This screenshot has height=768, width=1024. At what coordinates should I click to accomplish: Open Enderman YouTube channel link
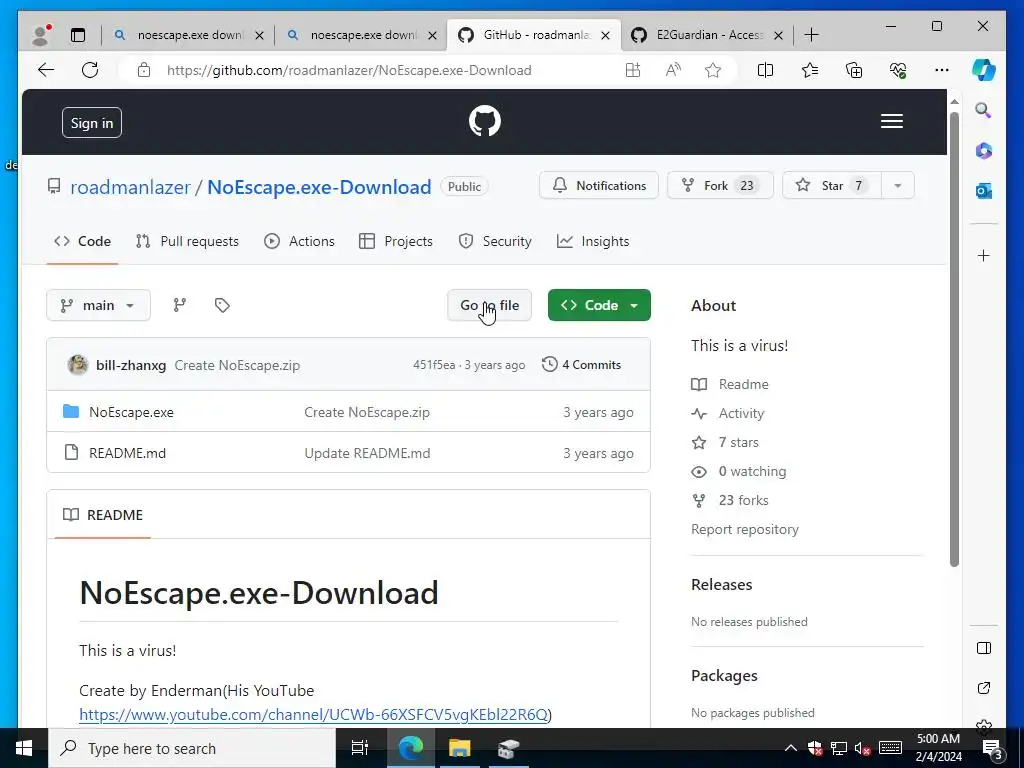[x=313, y=714]
